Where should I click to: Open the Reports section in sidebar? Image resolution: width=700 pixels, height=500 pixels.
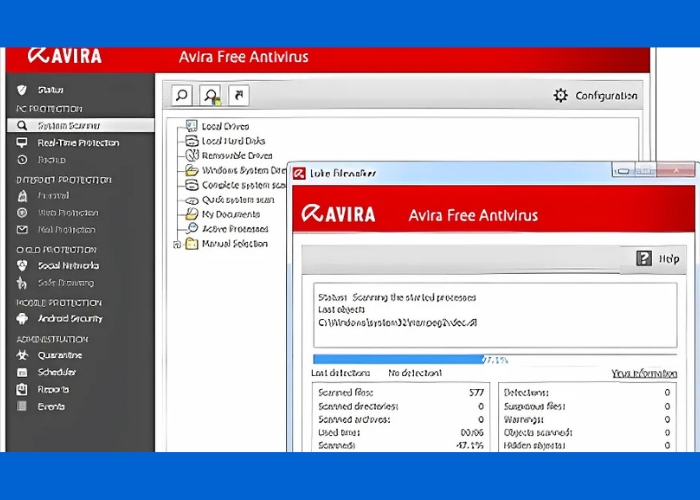coord(53,389)
